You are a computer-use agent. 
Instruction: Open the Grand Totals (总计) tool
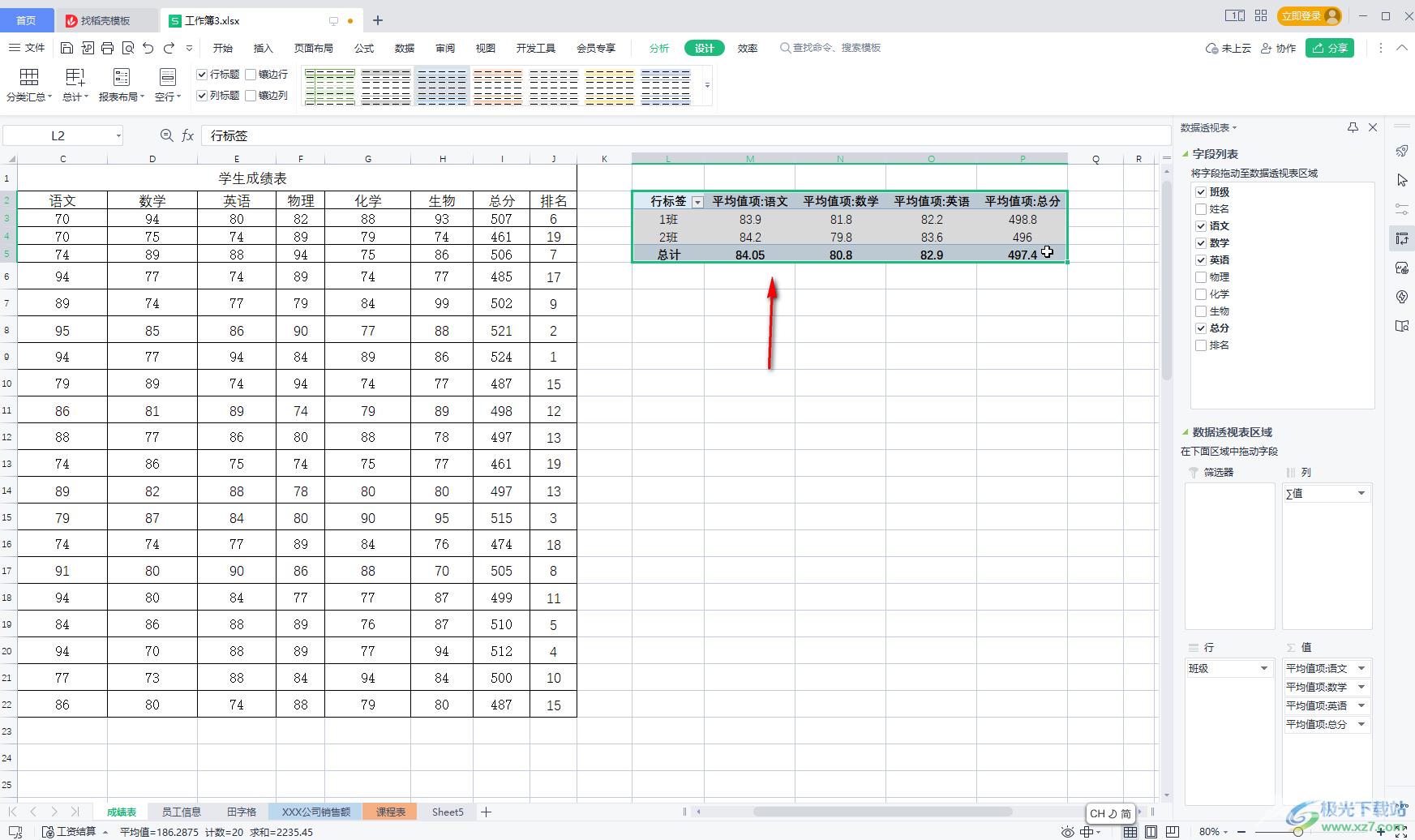pyautogui.click(x=75, y=85)
